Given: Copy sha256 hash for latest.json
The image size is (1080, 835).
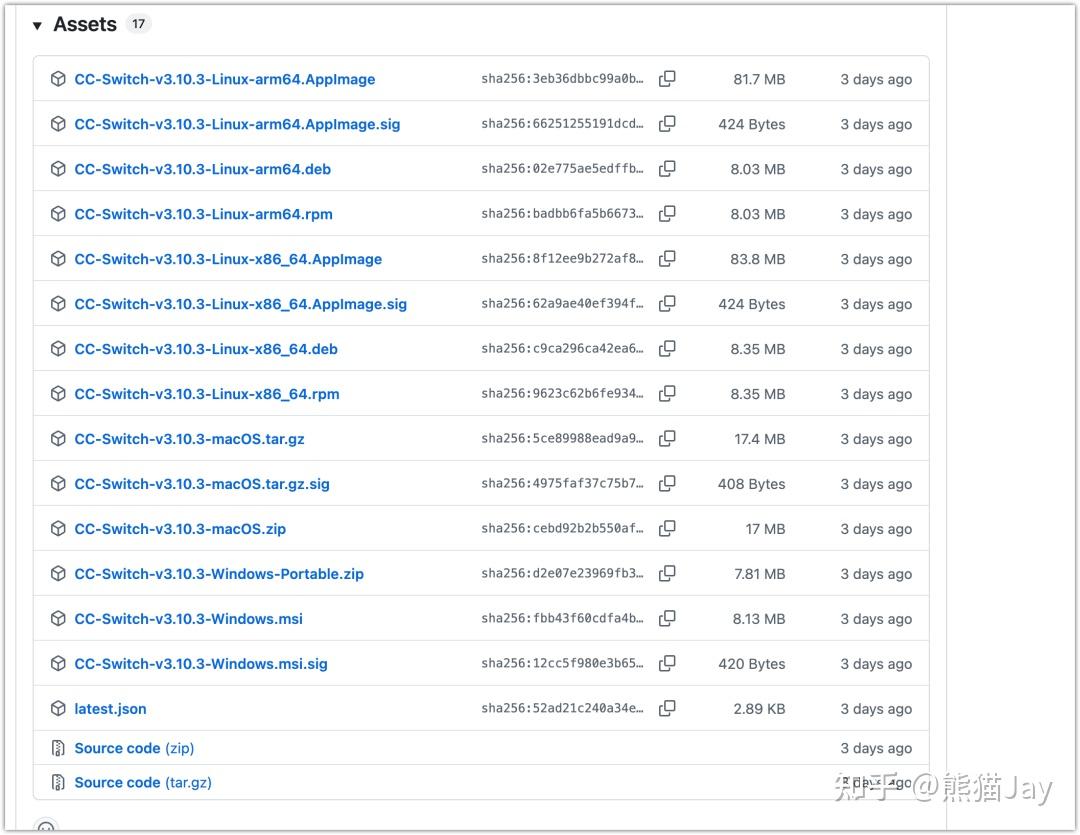Looking at the screenshot, I should 667,709.
